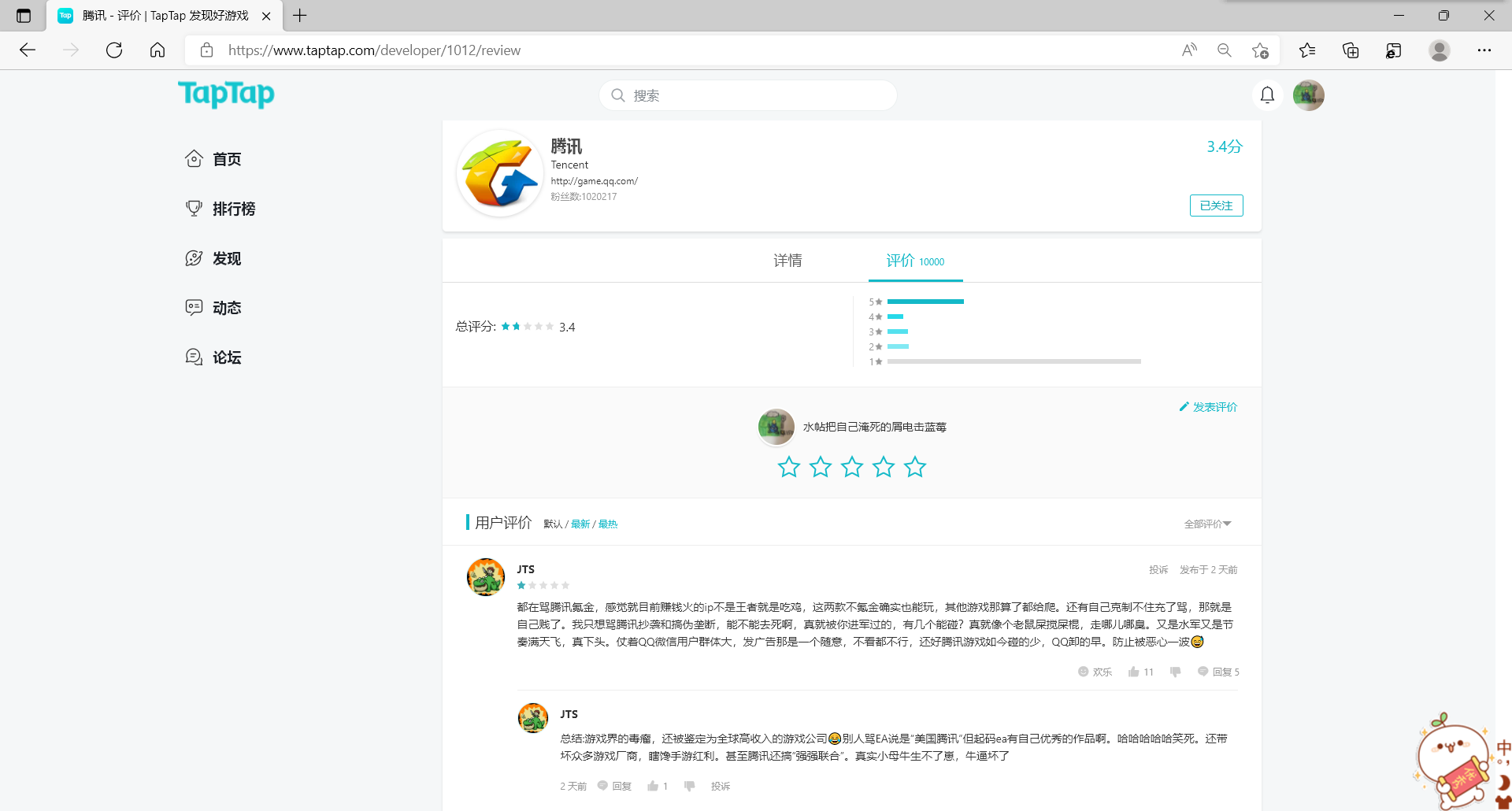Rate five stars in the review box
Image resolution: width=1512 pixels, height=811 pixels.
tap(915, 467)
